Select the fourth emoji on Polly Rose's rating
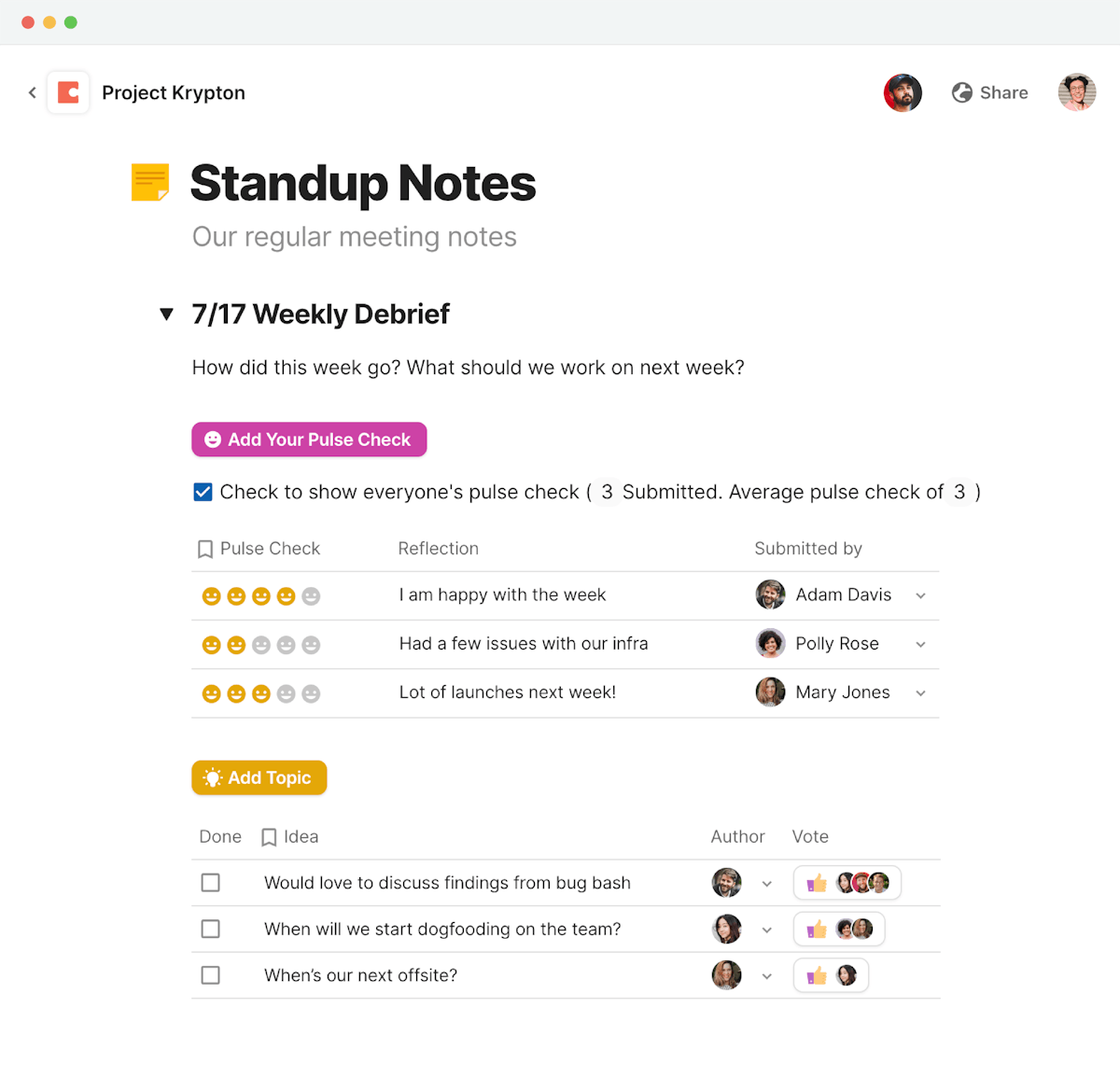The image size is (1120, 1077). click(x=286, y=644)
